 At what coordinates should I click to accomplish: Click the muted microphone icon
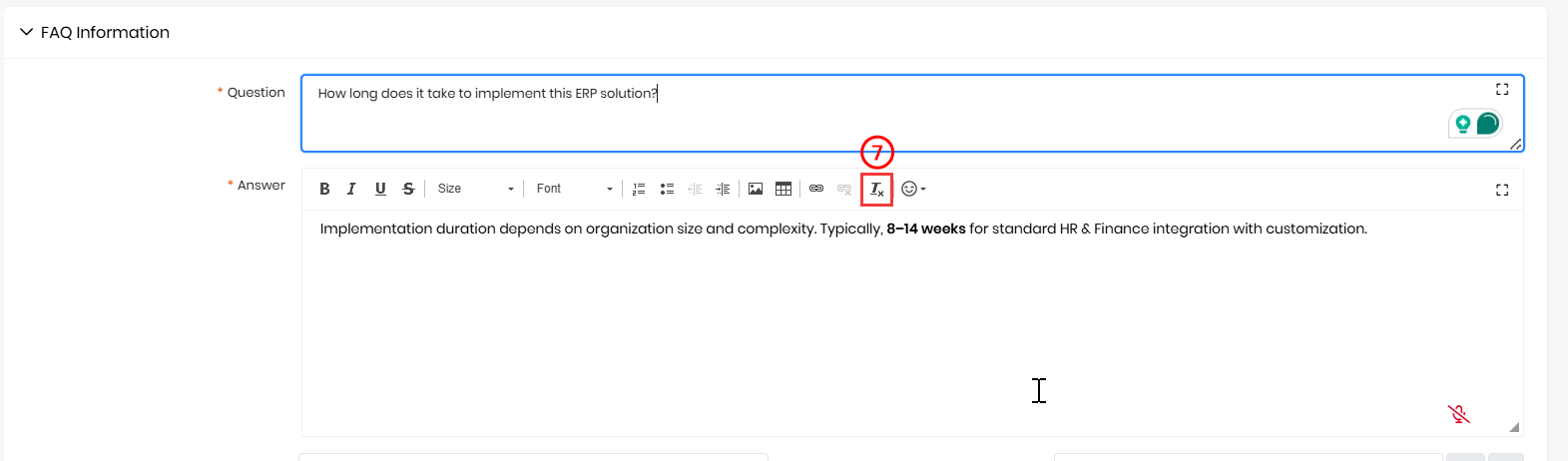(1458, 414)
